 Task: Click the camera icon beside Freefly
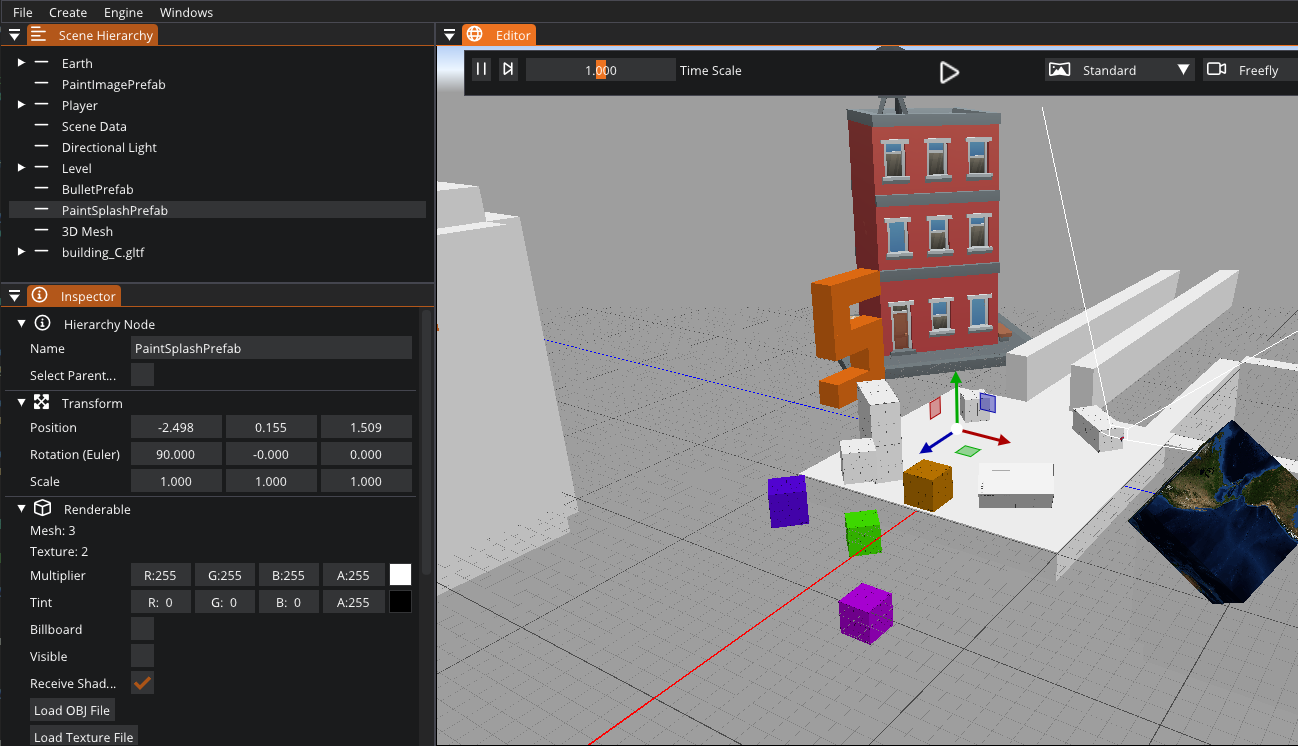[1216, 70]
